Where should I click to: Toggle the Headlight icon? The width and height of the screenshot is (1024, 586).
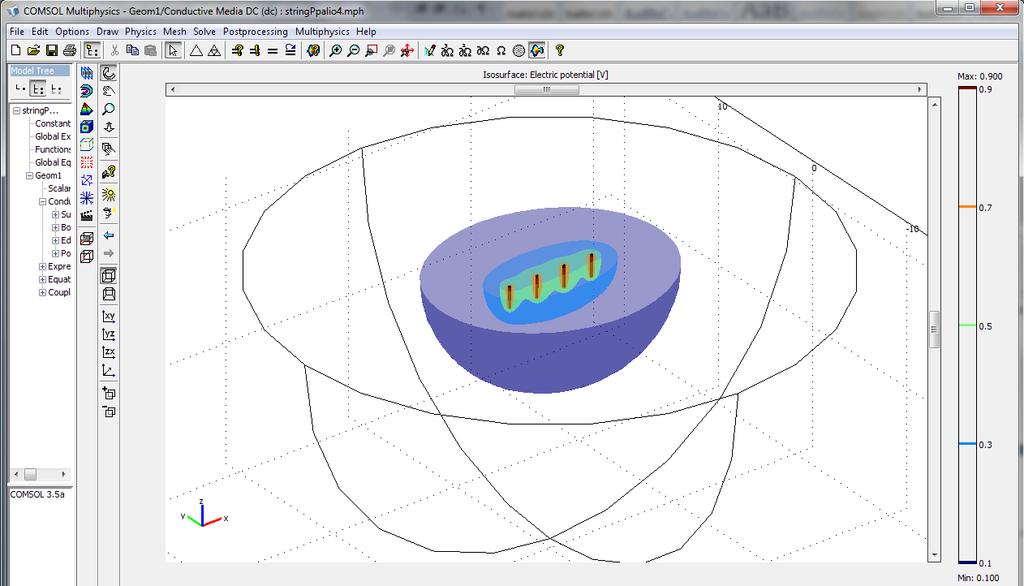(x=108, y=212)
